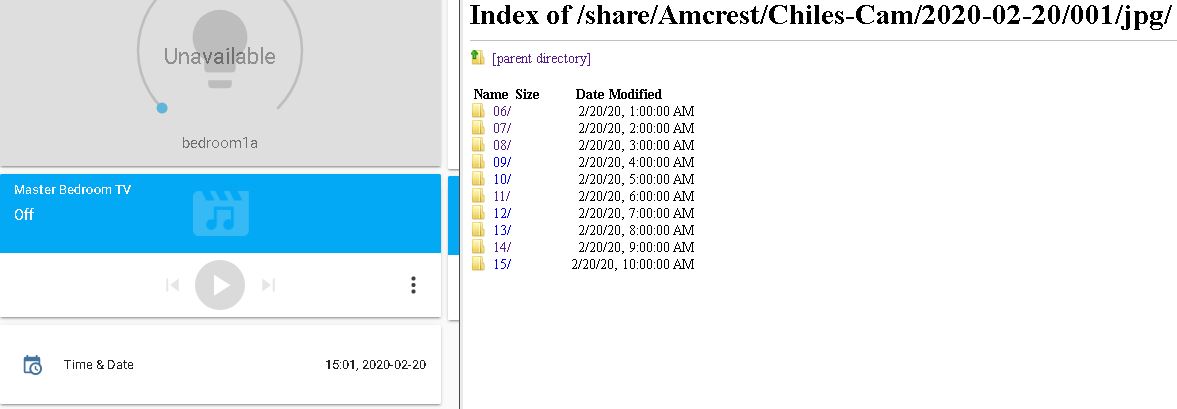1177x409 pixels.
Task: Play media on Master Bedroom TV
Action: click(x=220, y=285)
